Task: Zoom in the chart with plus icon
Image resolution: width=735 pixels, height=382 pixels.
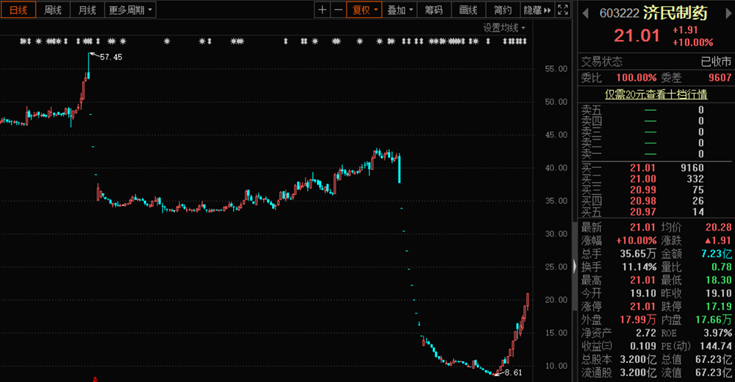Action: click(322, 10)
